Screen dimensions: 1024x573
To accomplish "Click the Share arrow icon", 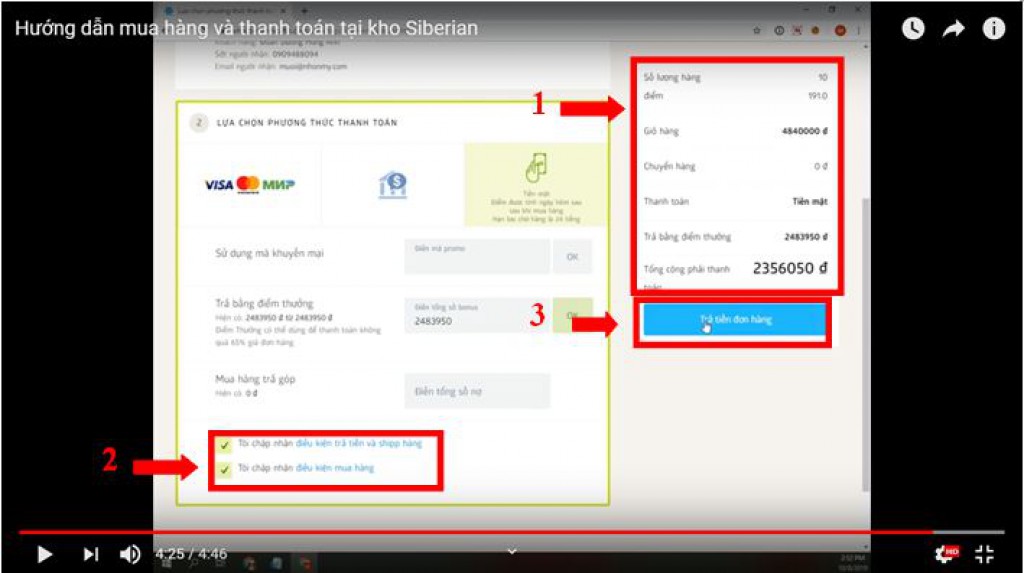I will (952, 29).
